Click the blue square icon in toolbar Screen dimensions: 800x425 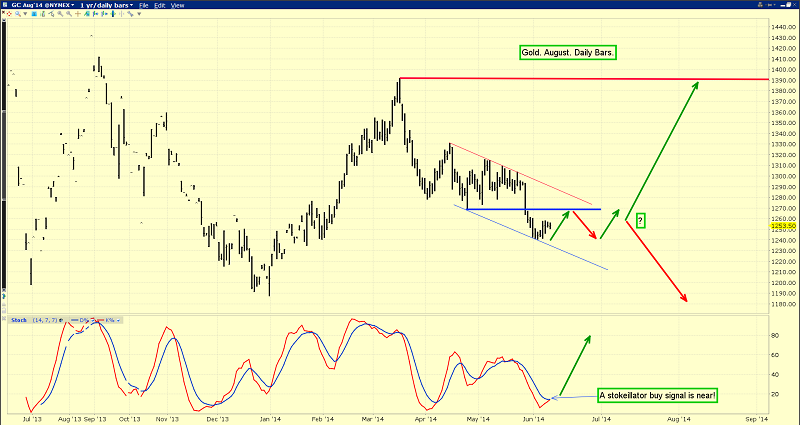tap(34, 14)
